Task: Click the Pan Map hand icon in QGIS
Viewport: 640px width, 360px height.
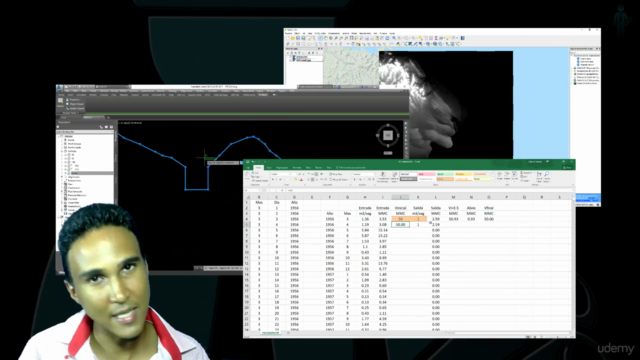Action: point(325,38)
